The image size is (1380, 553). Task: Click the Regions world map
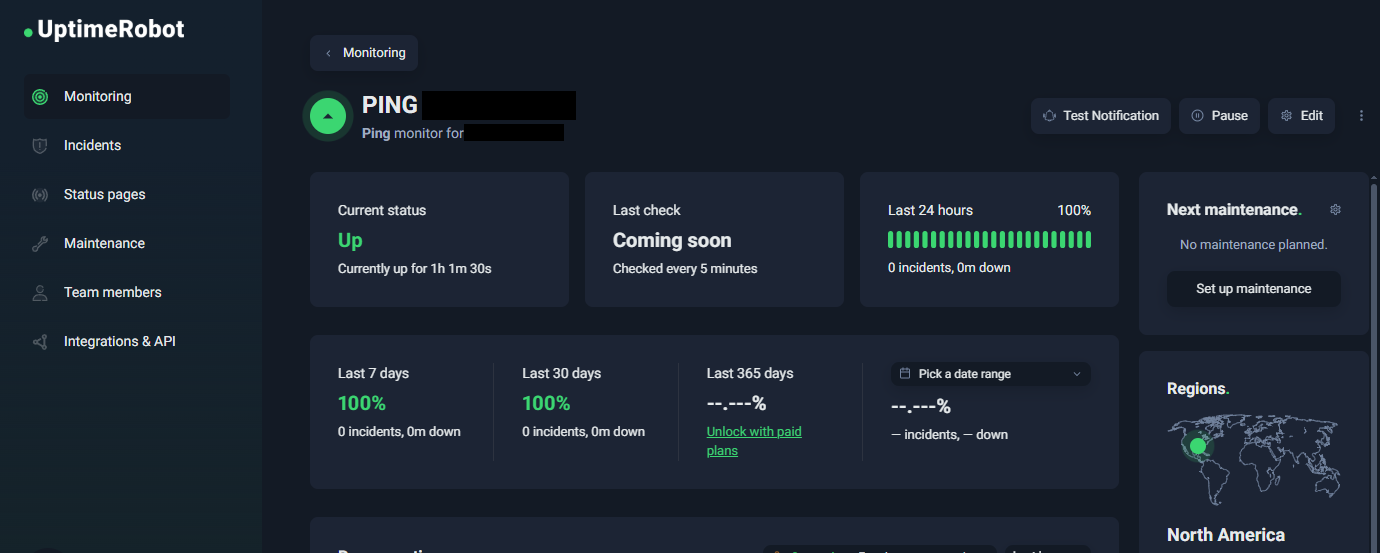pos(1253,460)
